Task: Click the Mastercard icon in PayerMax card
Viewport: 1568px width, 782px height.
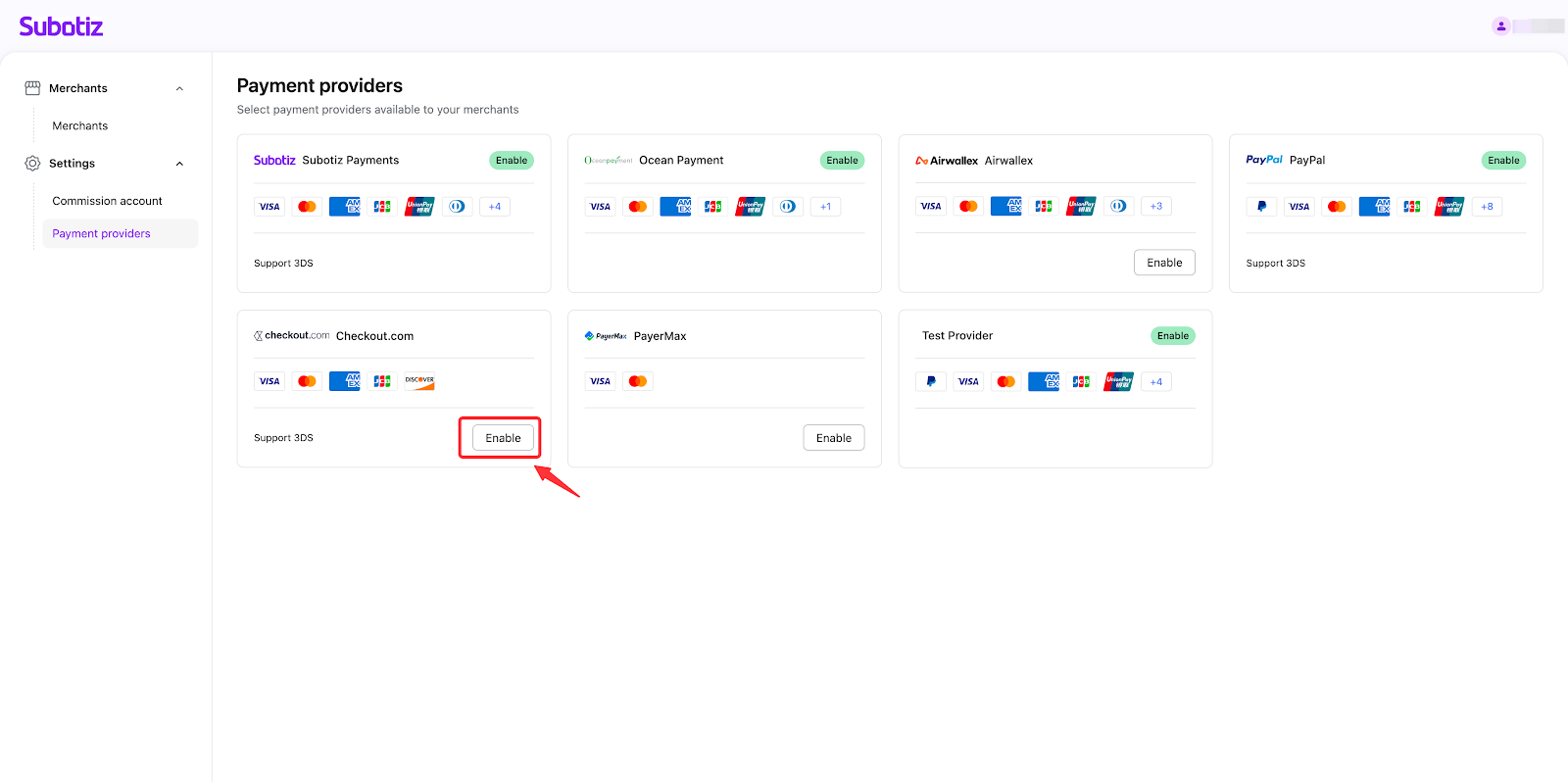Action: coord(638,381)
